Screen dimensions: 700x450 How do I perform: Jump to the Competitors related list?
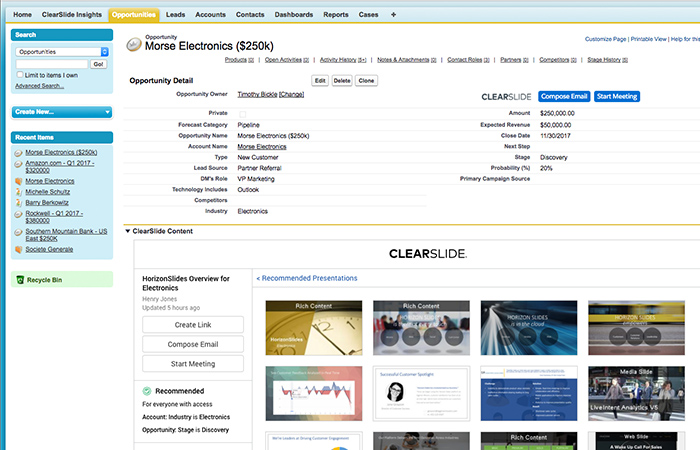point(558,60)
